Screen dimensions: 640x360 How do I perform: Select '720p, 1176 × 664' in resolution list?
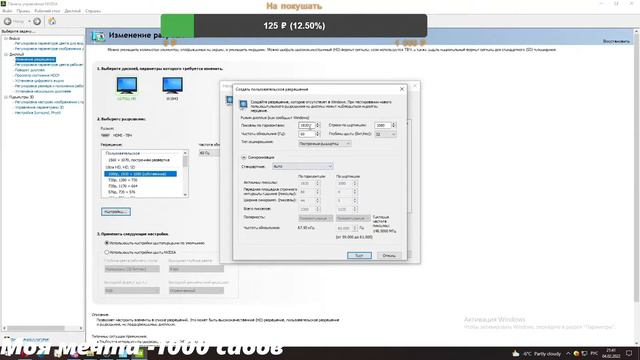[123, 186]
